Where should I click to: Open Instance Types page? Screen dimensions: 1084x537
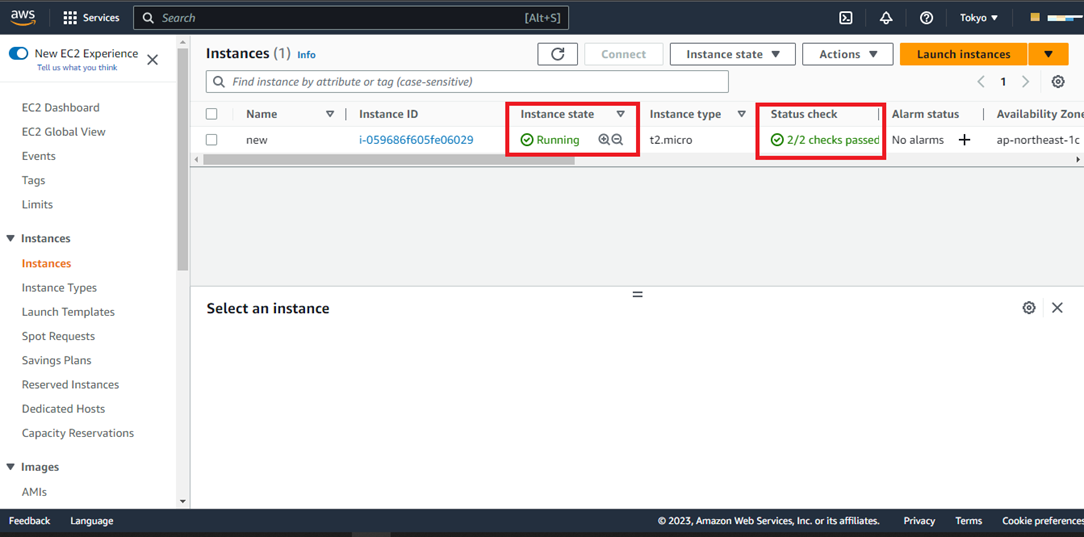pos(59,288)
